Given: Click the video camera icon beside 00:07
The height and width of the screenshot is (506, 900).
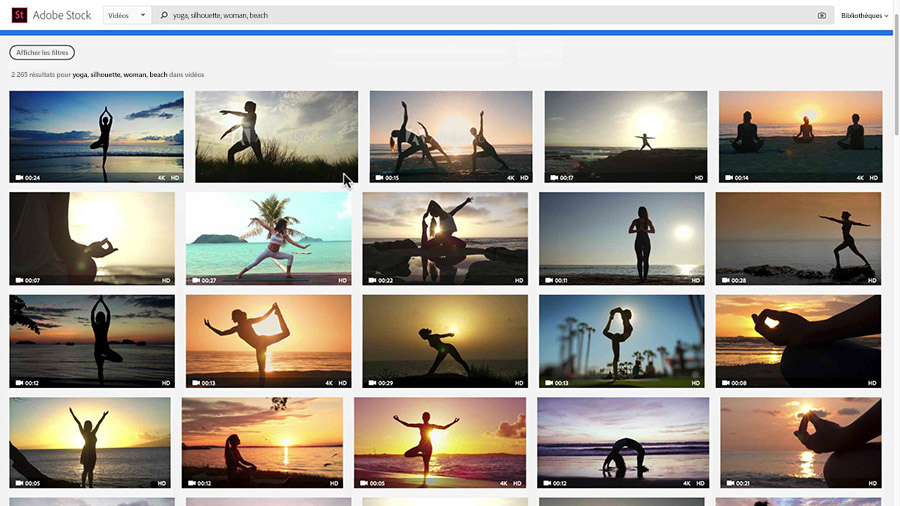Looking at the screenshot, I should [x=19, y=281].
